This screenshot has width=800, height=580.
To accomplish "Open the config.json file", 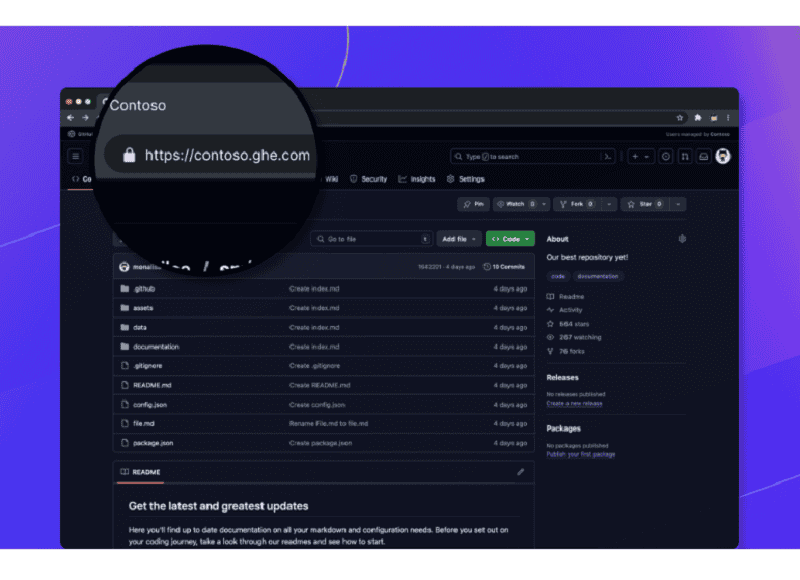I will click(150, 405).
